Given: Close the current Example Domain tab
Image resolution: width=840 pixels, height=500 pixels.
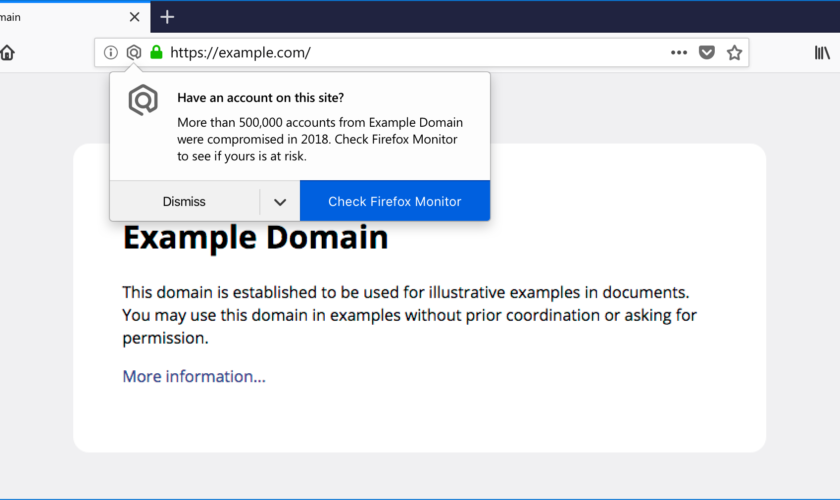Looking at the screenshot, I should [x=134, y=17].
